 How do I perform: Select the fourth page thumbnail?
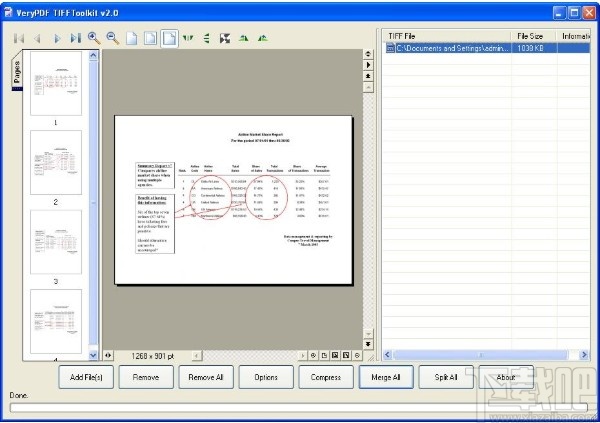pos(56,322)
